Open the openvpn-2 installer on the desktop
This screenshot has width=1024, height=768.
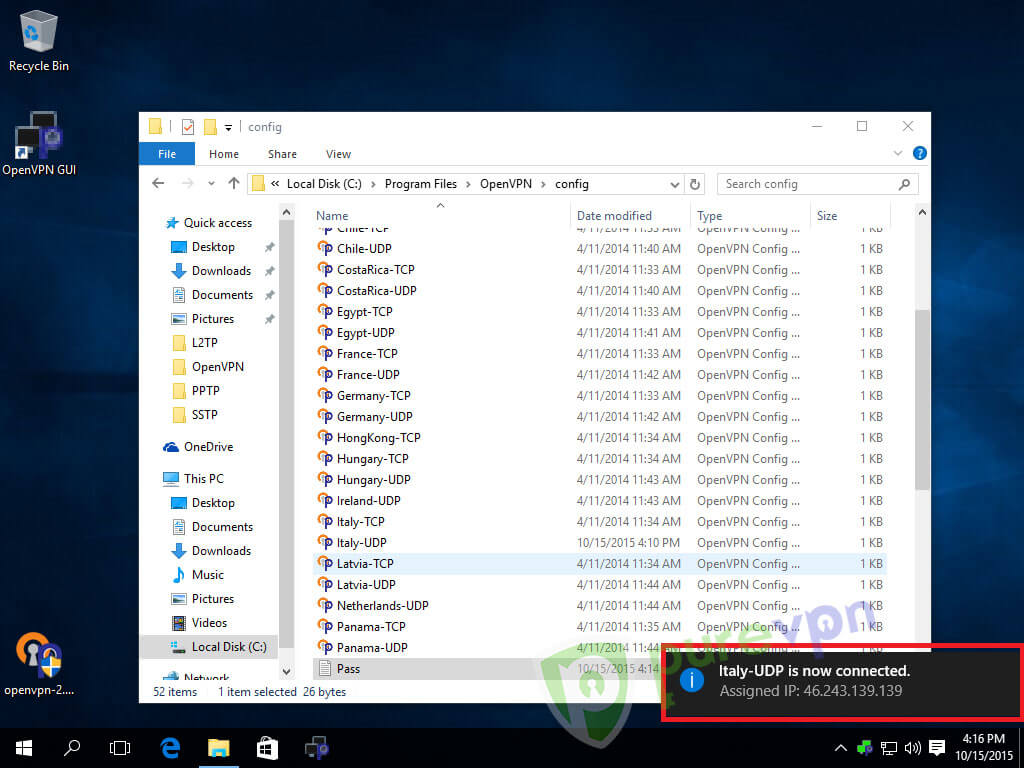click(x=39, y=664)
